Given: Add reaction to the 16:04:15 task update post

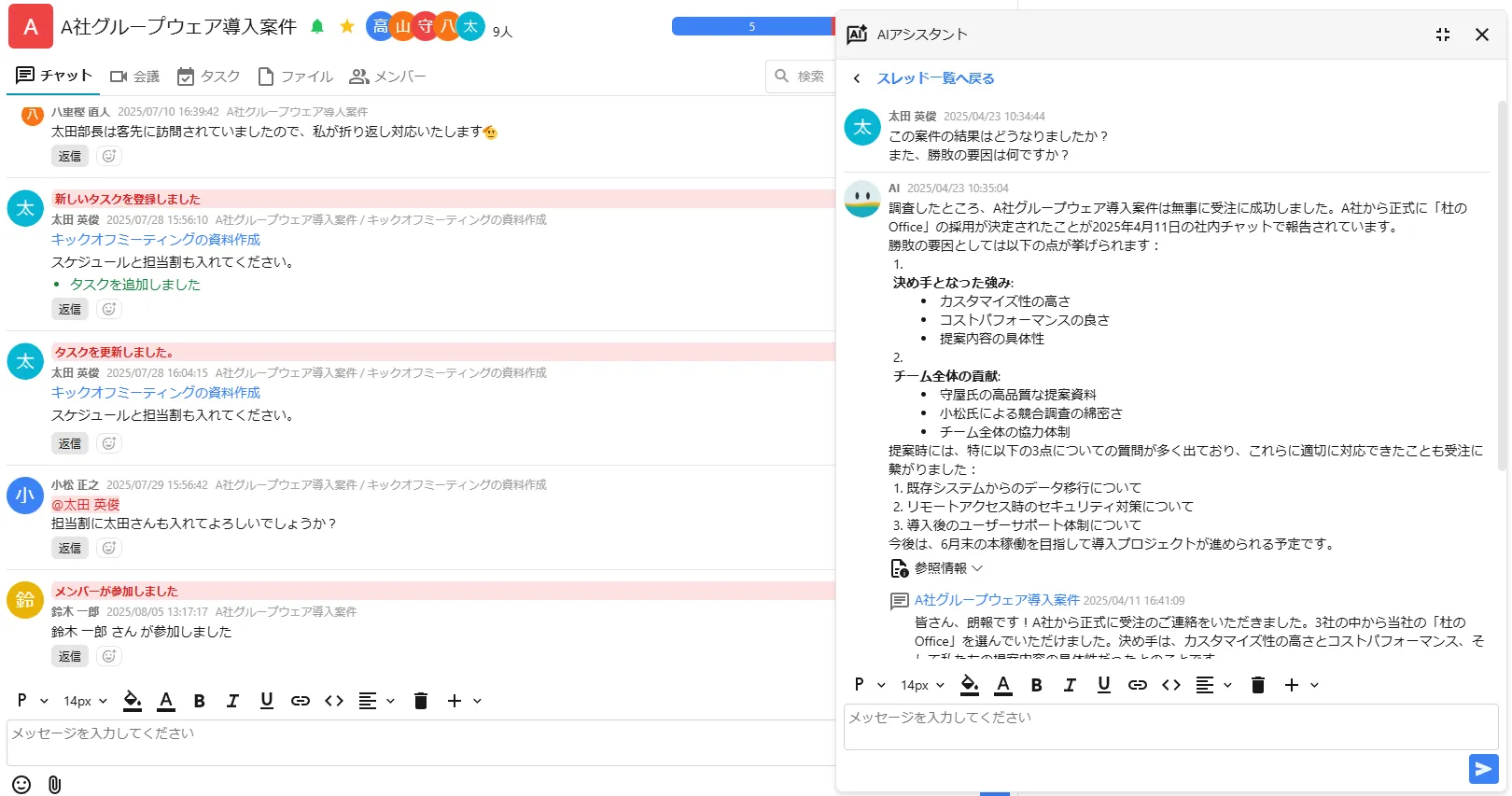Looking at the screenshot, I should click(x=109, y=443).
